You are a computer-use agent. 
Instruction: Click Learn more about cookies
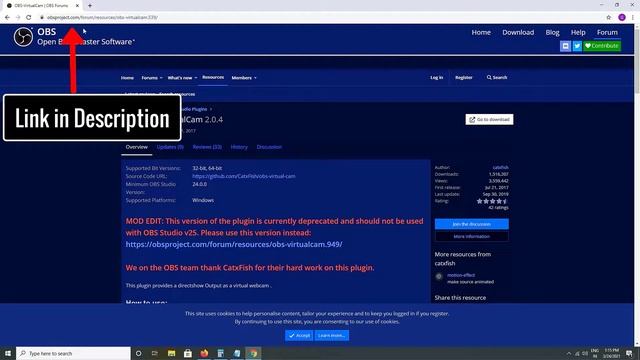(332, 335)
